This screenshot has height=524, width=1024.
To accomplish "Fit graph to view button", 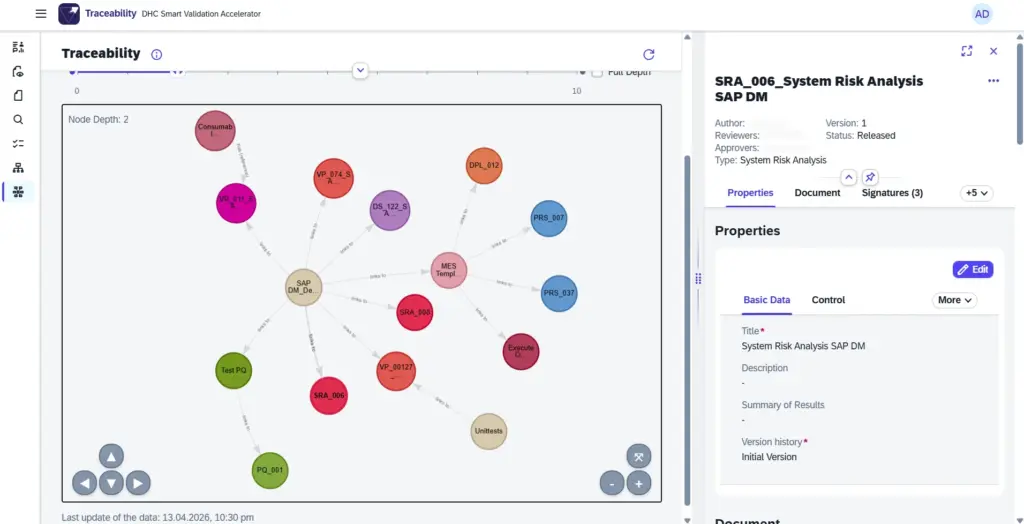I will pos(639,456).
